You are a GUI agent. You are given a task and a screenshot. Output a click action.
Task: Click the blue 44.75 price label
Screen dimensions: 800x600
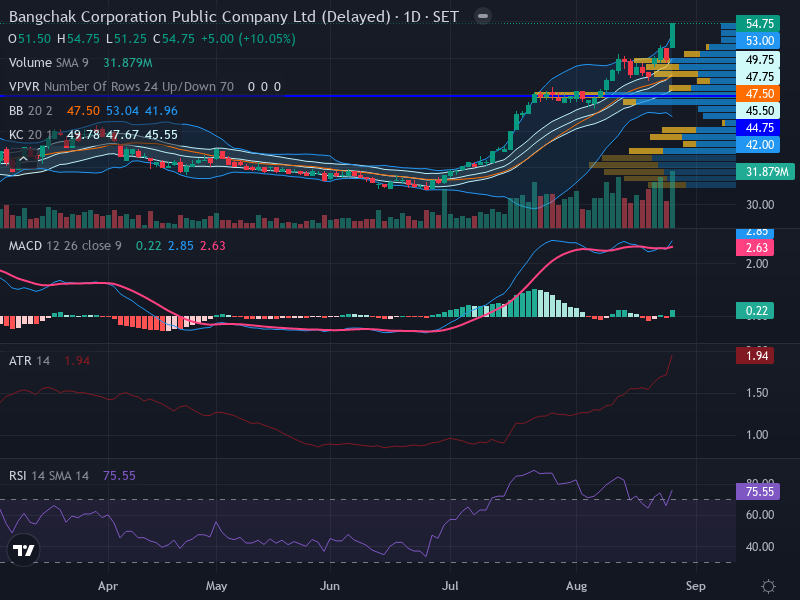[758, 128]
